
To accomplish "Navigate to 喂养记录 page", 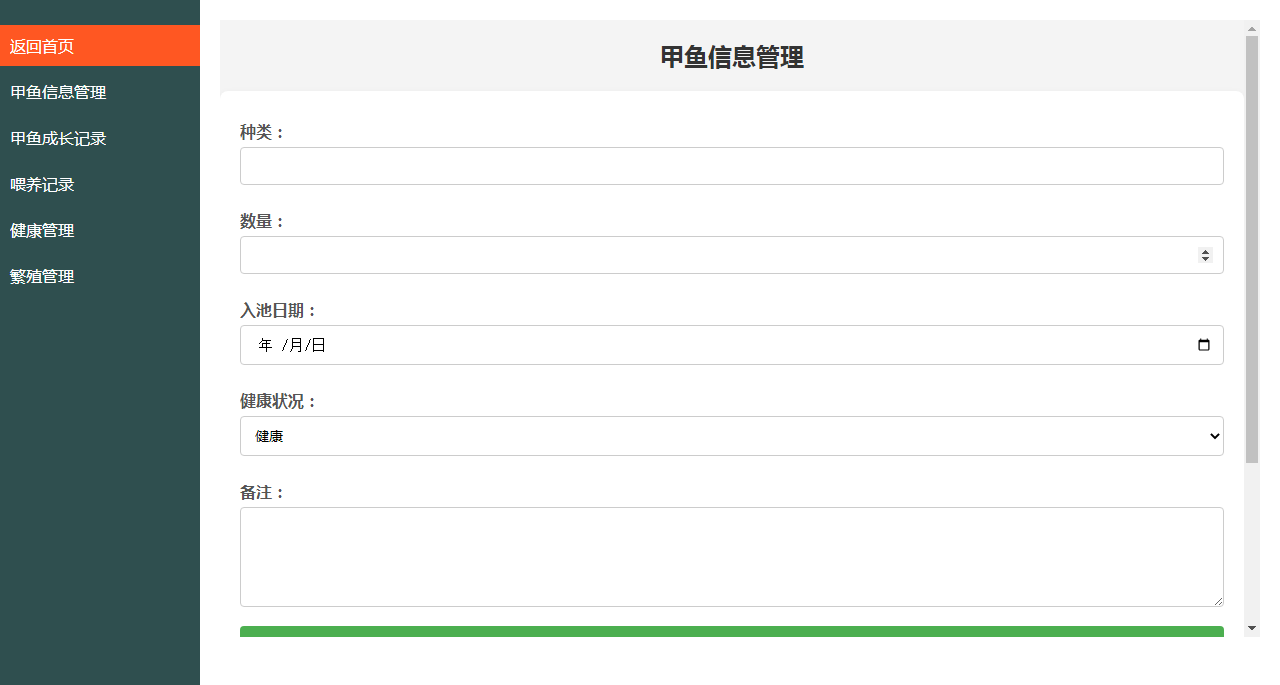I will 100,184.
